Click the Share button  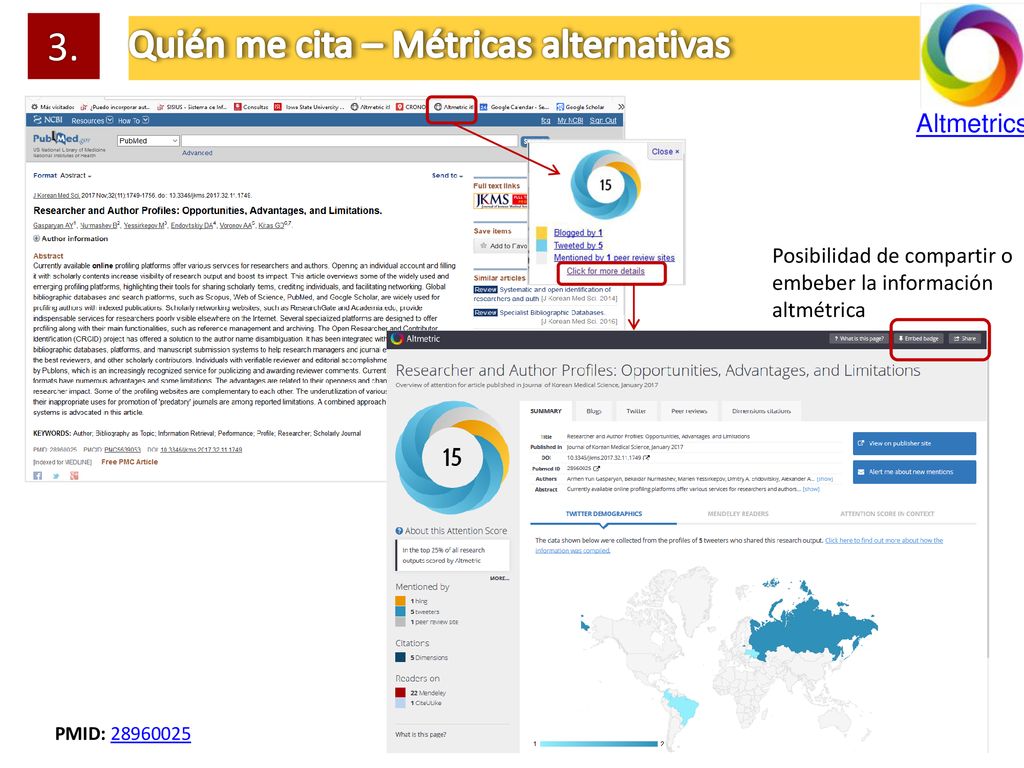click(x=965, y=338)
